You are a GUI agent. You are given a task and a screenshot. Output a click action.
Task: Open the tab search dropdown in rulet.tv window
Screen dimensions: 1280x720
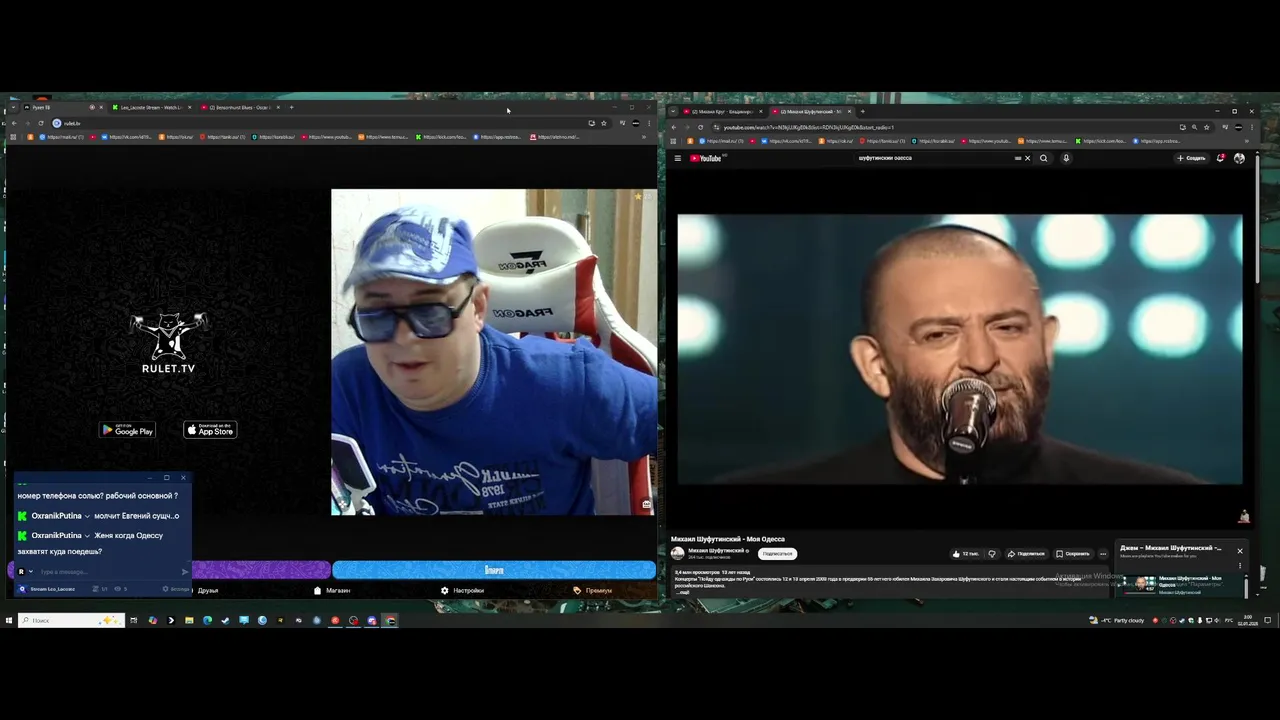(x=13, y=107)
